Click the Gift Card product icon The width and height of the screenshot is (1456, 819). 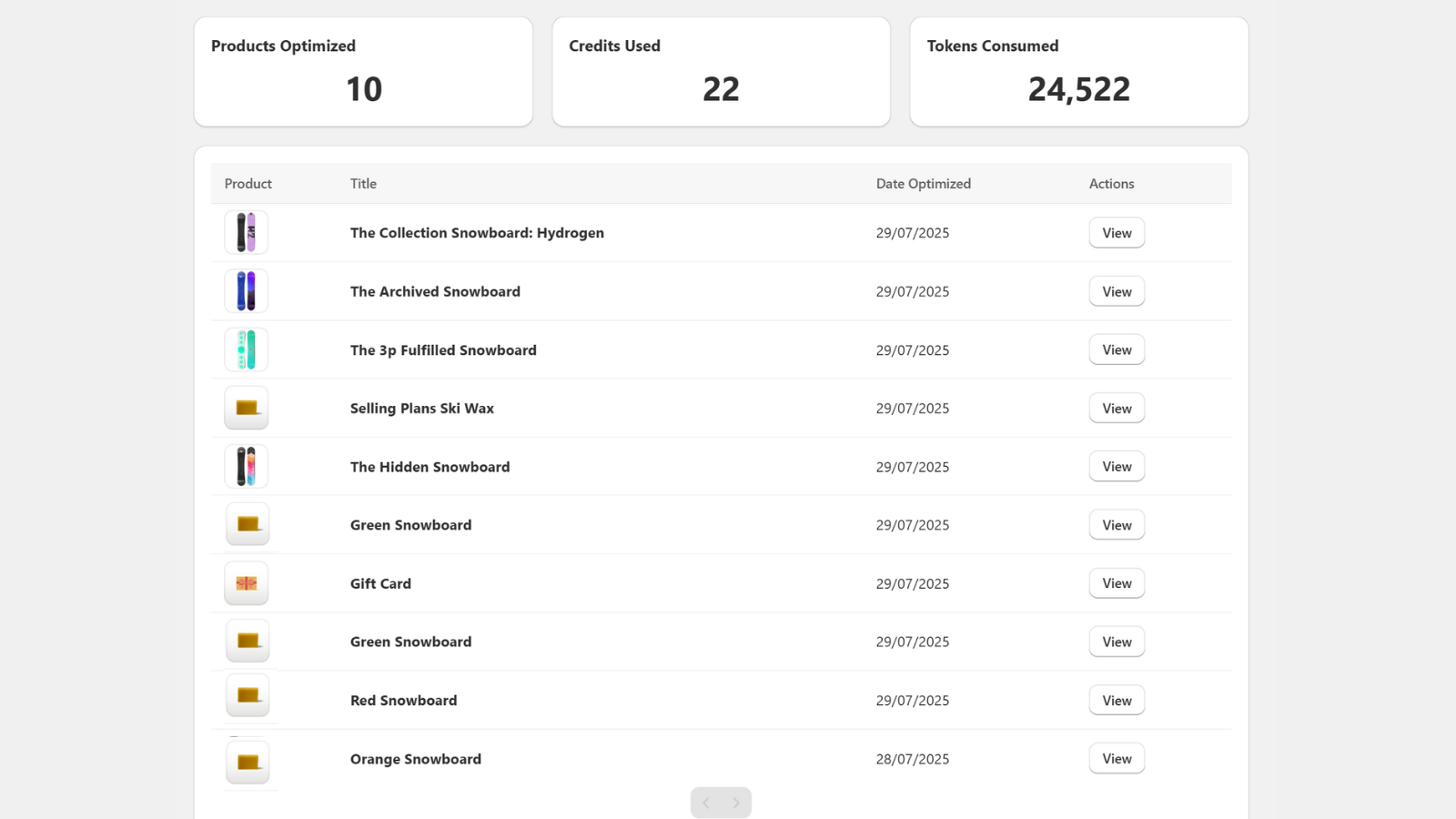pos(247,583)
